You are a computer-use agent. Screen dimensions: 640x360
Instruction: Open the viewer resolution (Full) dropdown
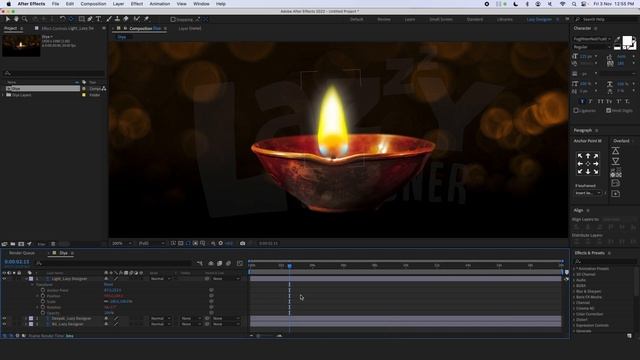point(151,243)
